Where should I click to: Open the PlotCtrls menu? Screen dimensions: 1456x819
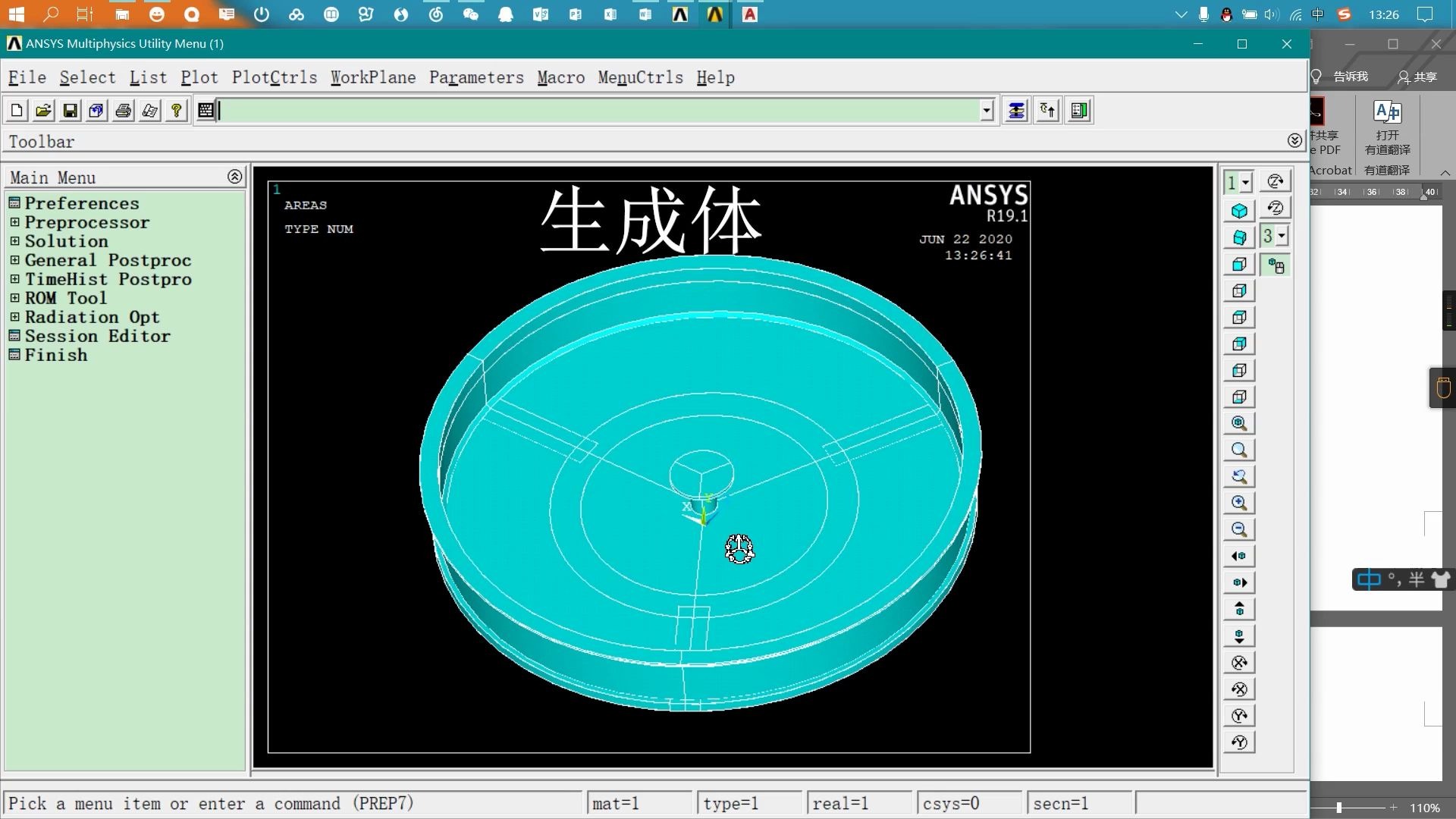(x=275, y=77)
